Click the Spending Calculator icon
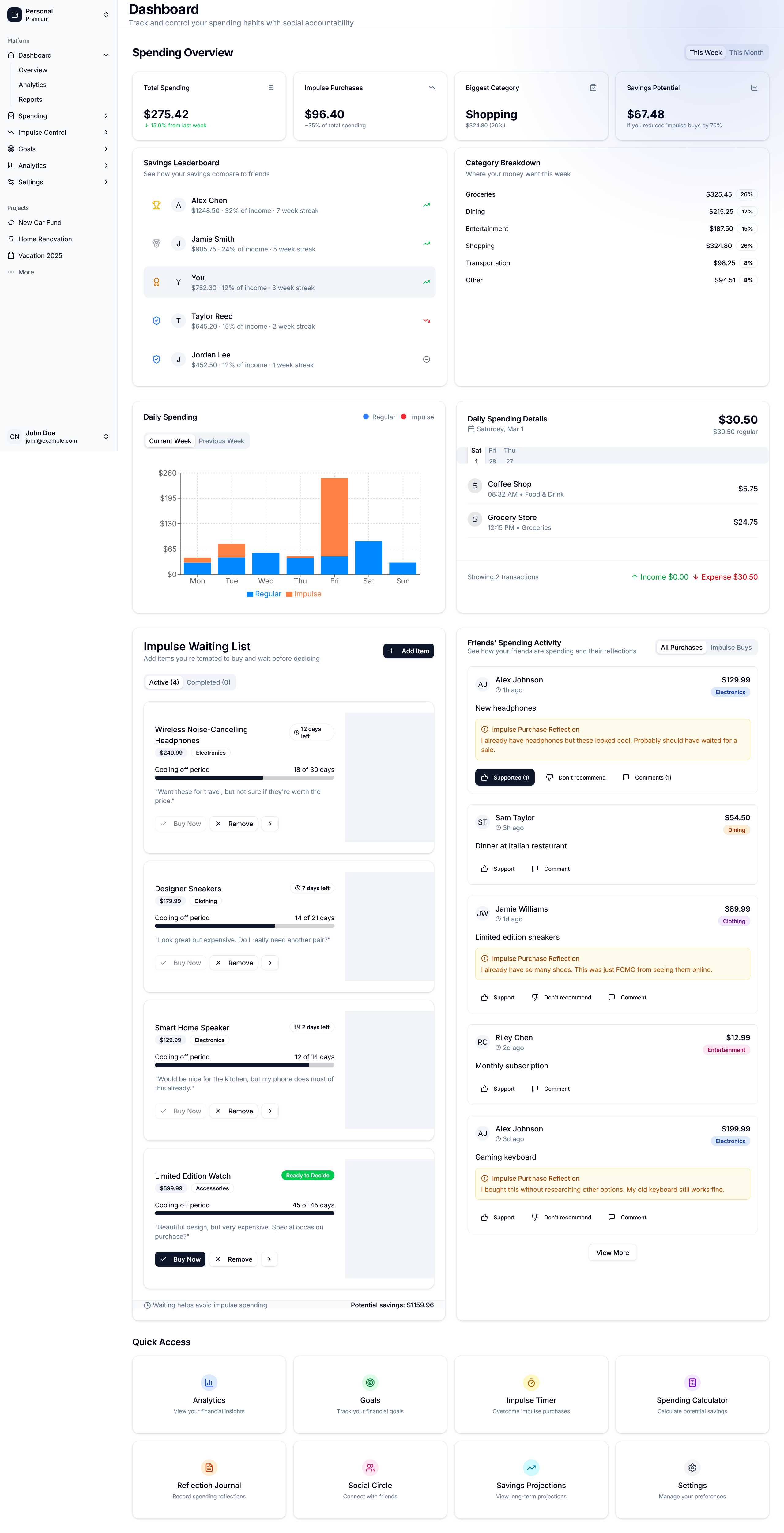The image size is (784, 1533). click(x=692, y=1382)
